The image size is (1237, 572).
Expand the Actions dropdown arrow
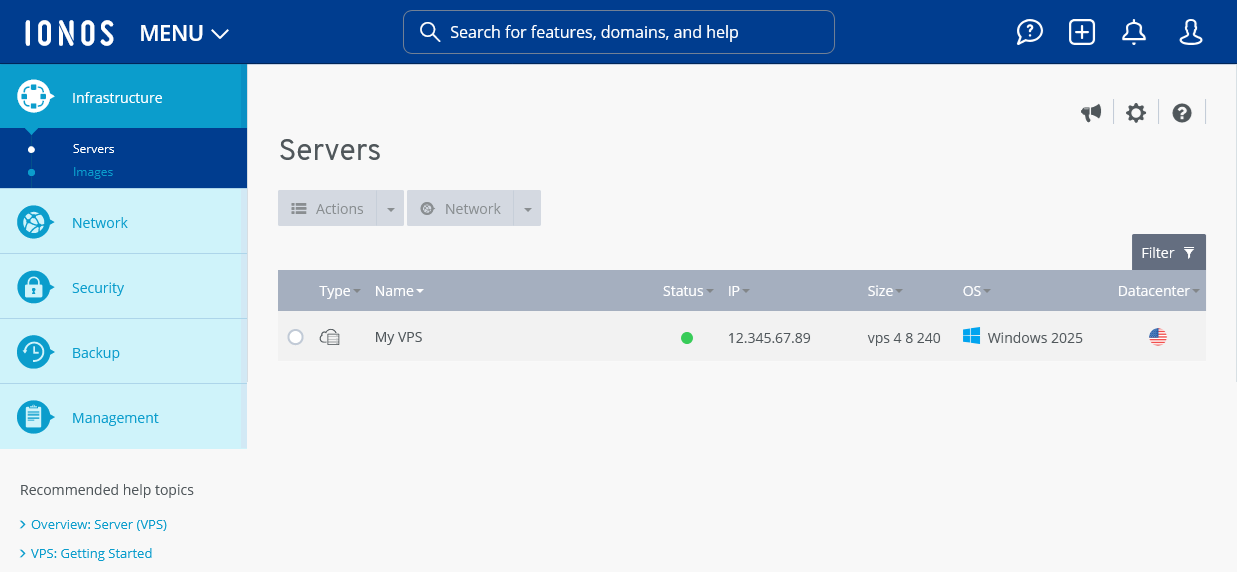click(390, 208)
